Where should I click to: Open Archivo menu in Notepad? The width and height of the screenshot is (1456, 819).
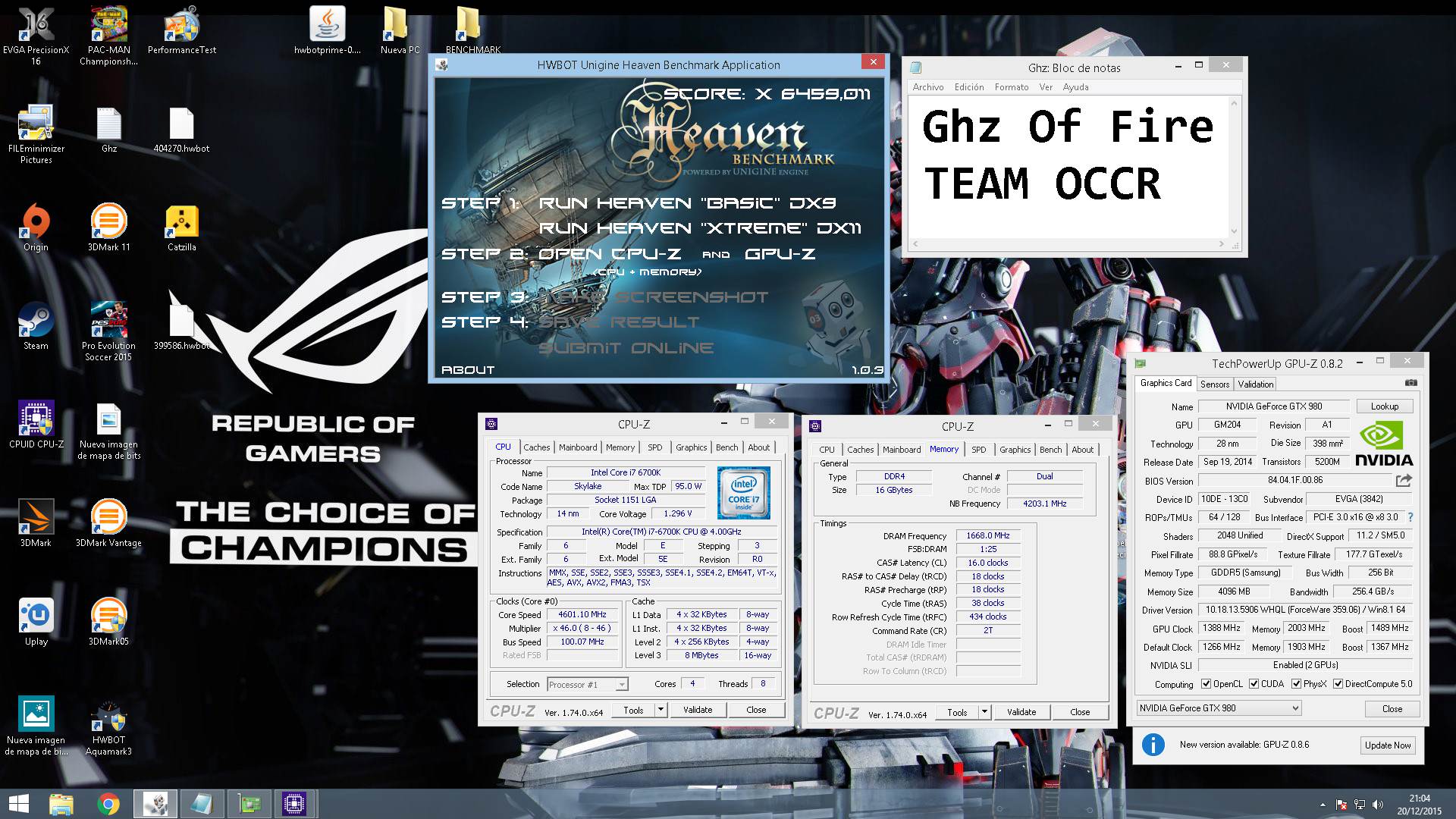click(x=928, y=87)
